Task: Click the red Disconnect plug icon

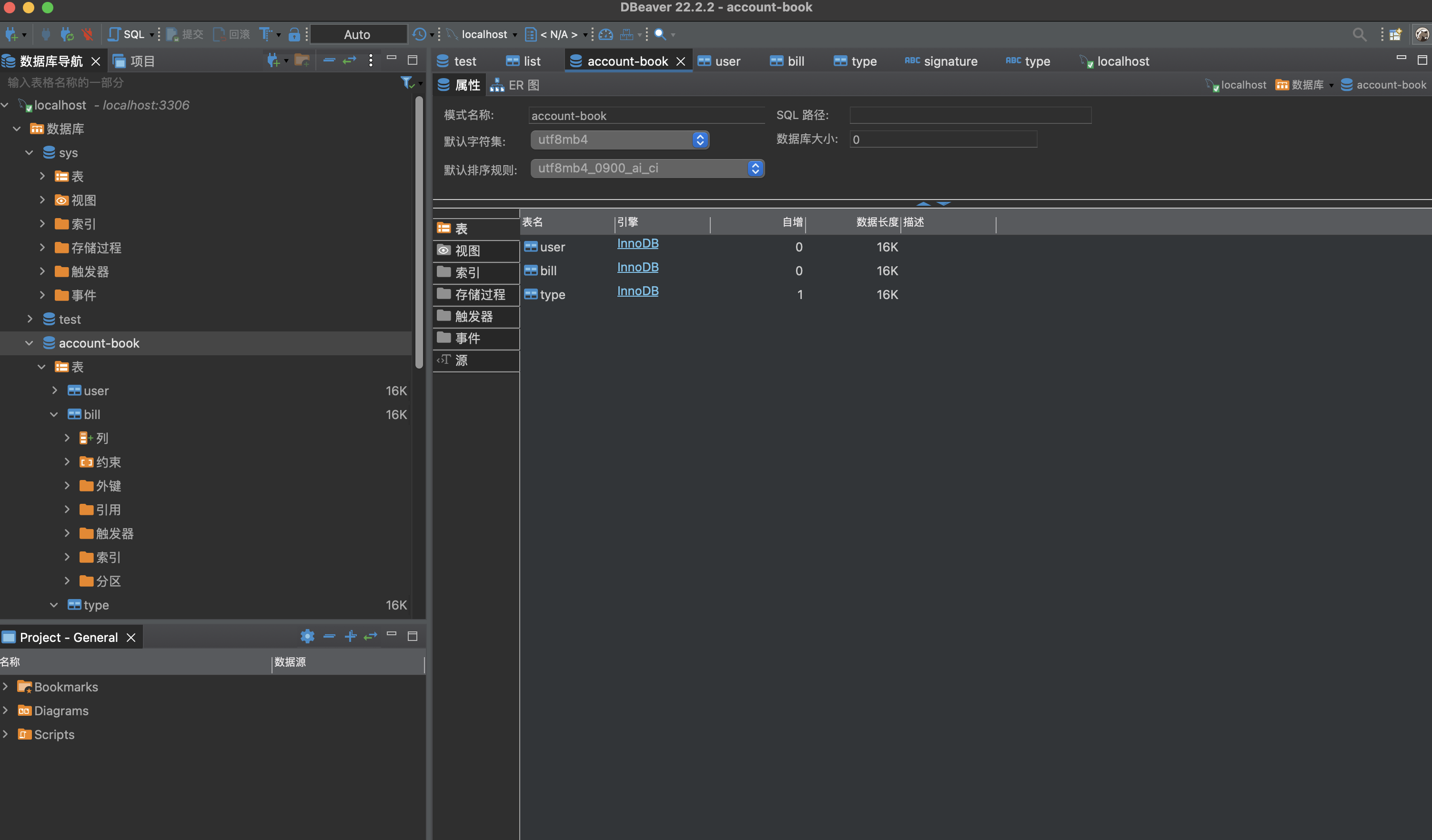Action: coord(88,35)
